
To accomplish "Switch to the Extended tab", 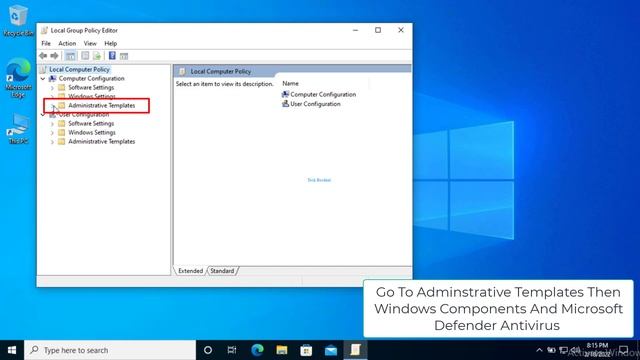I will click(x=191, y=271).
